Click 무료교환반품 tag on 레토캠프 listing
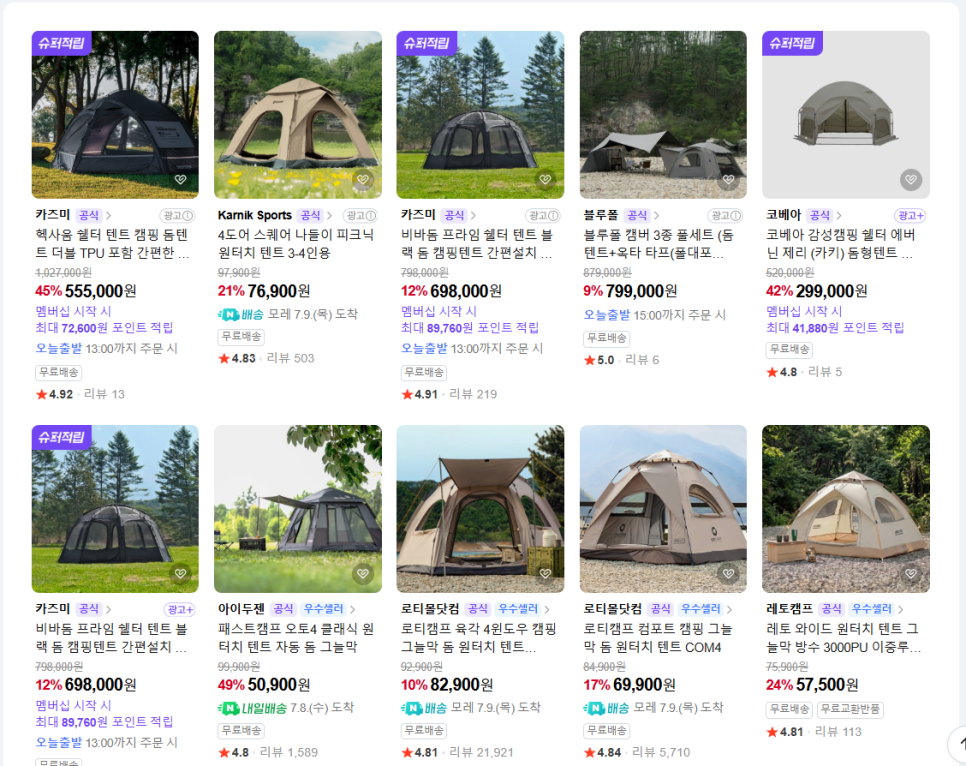This screenshot has height=766, width=966. [850, 709]
